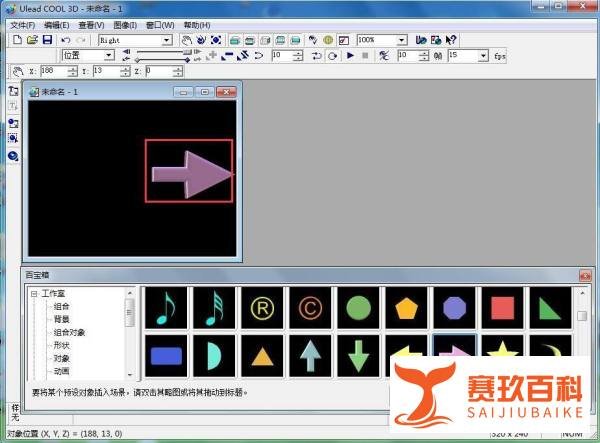Click the context help arrow question icon
The width and height of the screenshot is (600, 443).
[x=451, y=40]
